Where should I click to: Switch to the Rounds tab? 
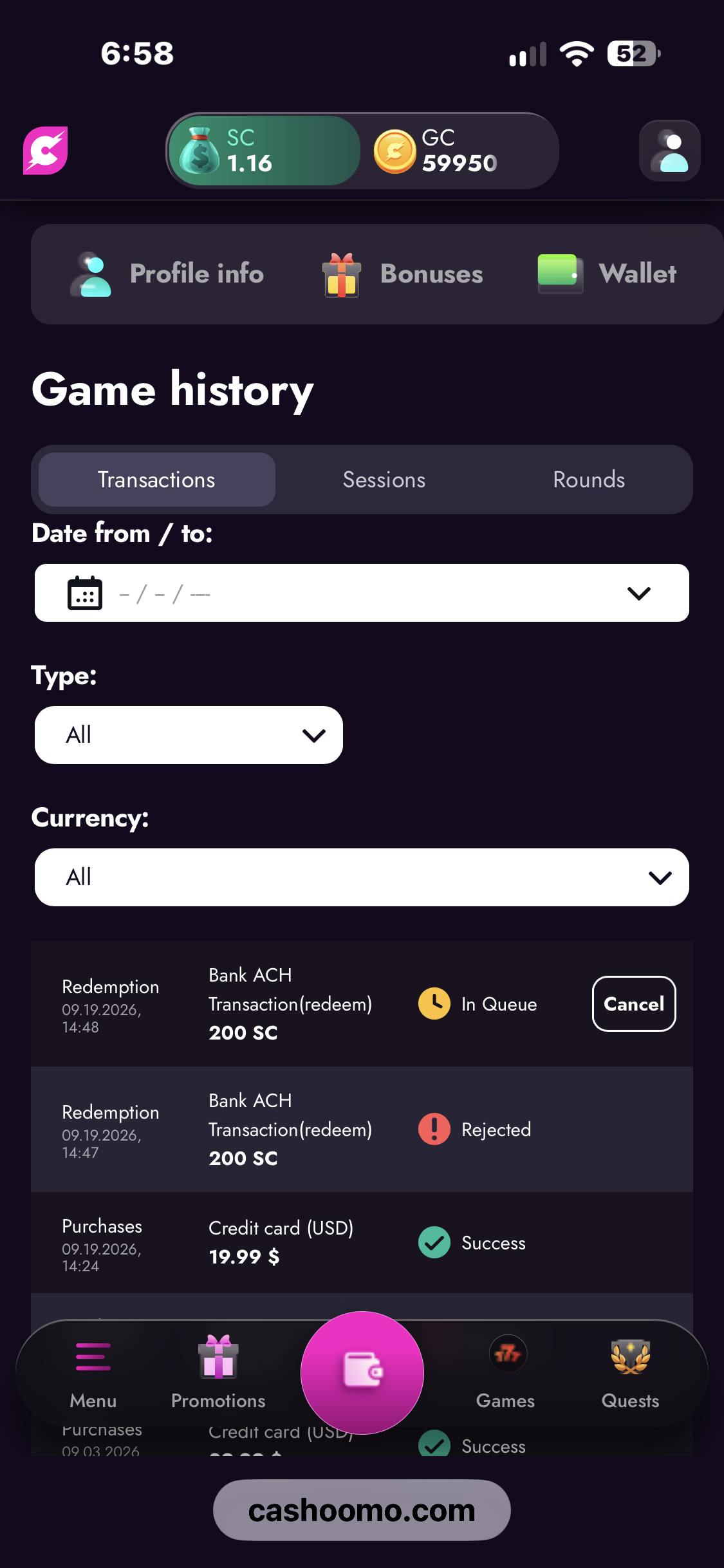(589, 480)
